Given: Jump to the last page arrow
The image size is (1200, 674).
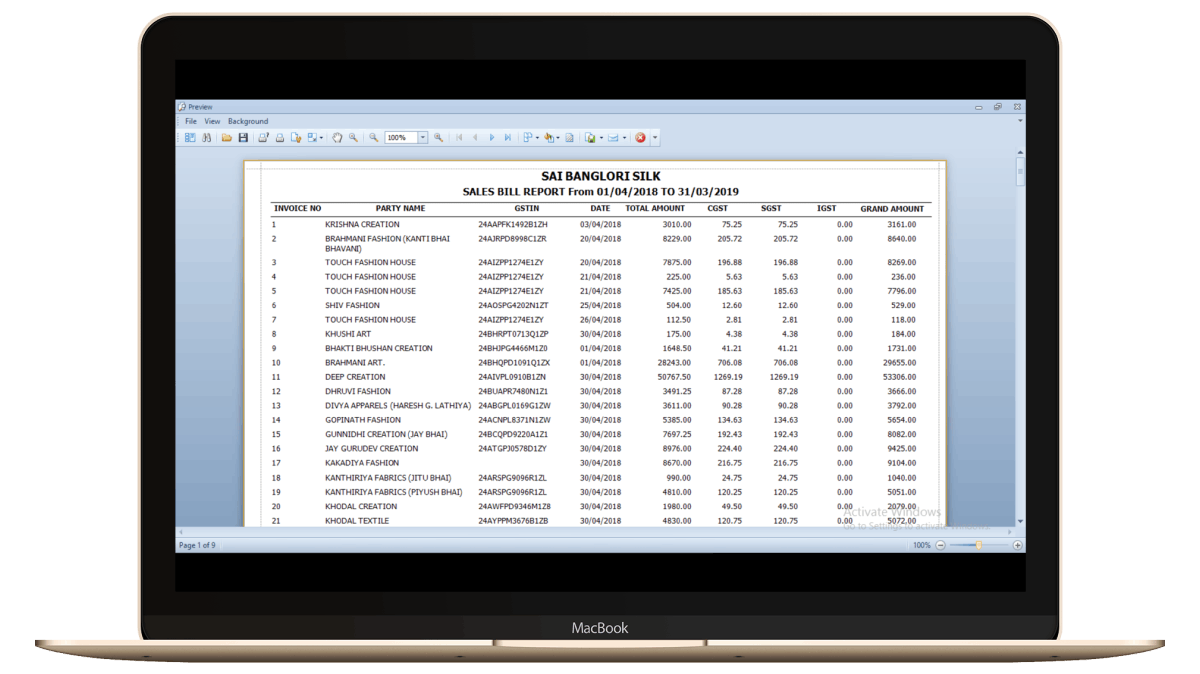Looking at the screenshot, I should click(x=508, y=137).
